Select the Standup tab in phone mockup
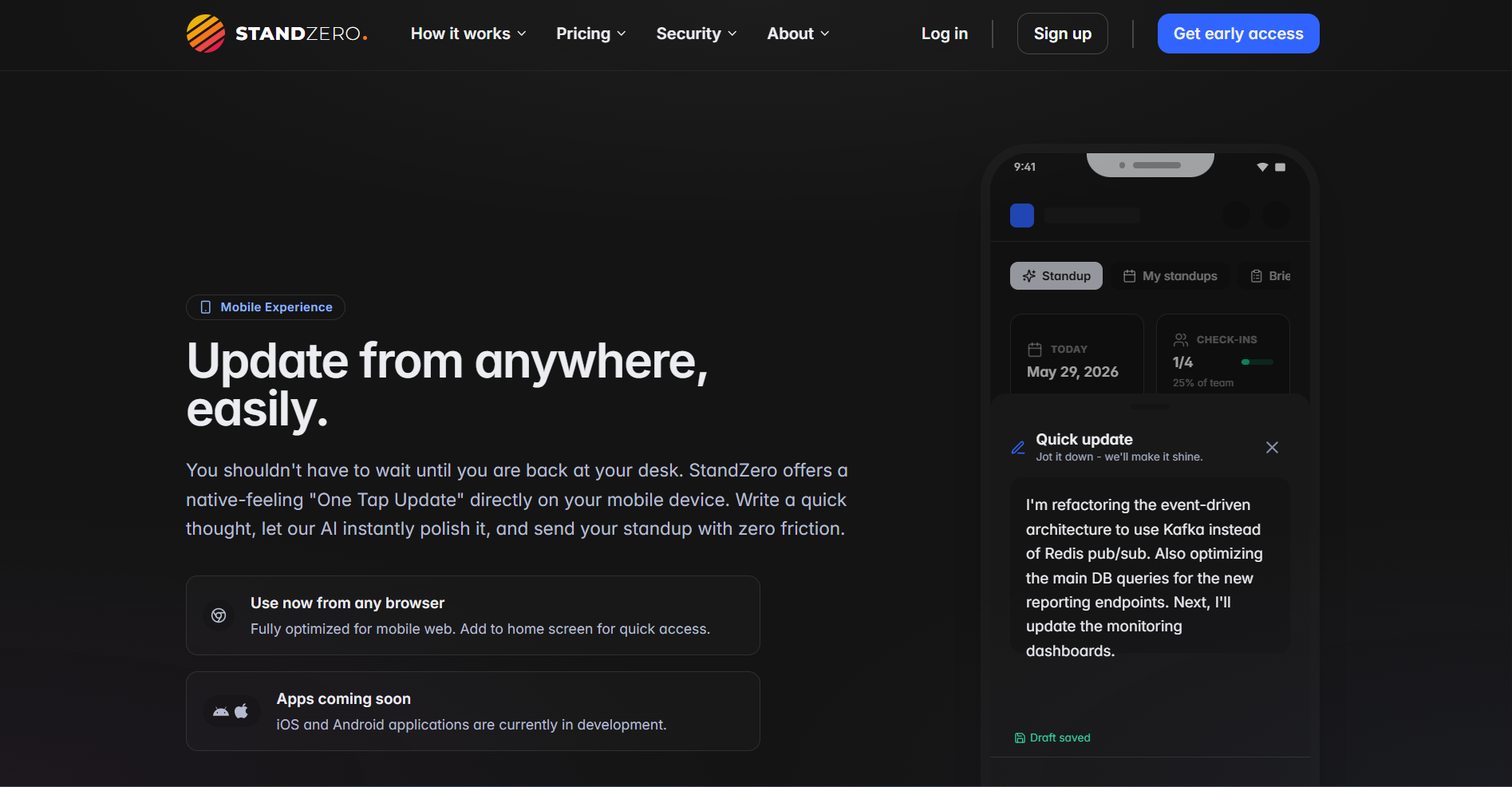The image size is (1512, 787). 1056,275
